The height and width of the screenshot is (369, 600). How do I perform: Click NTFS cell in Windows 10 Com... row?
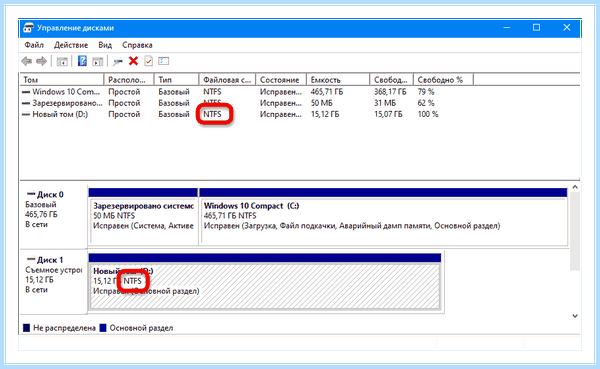point(212,92)
